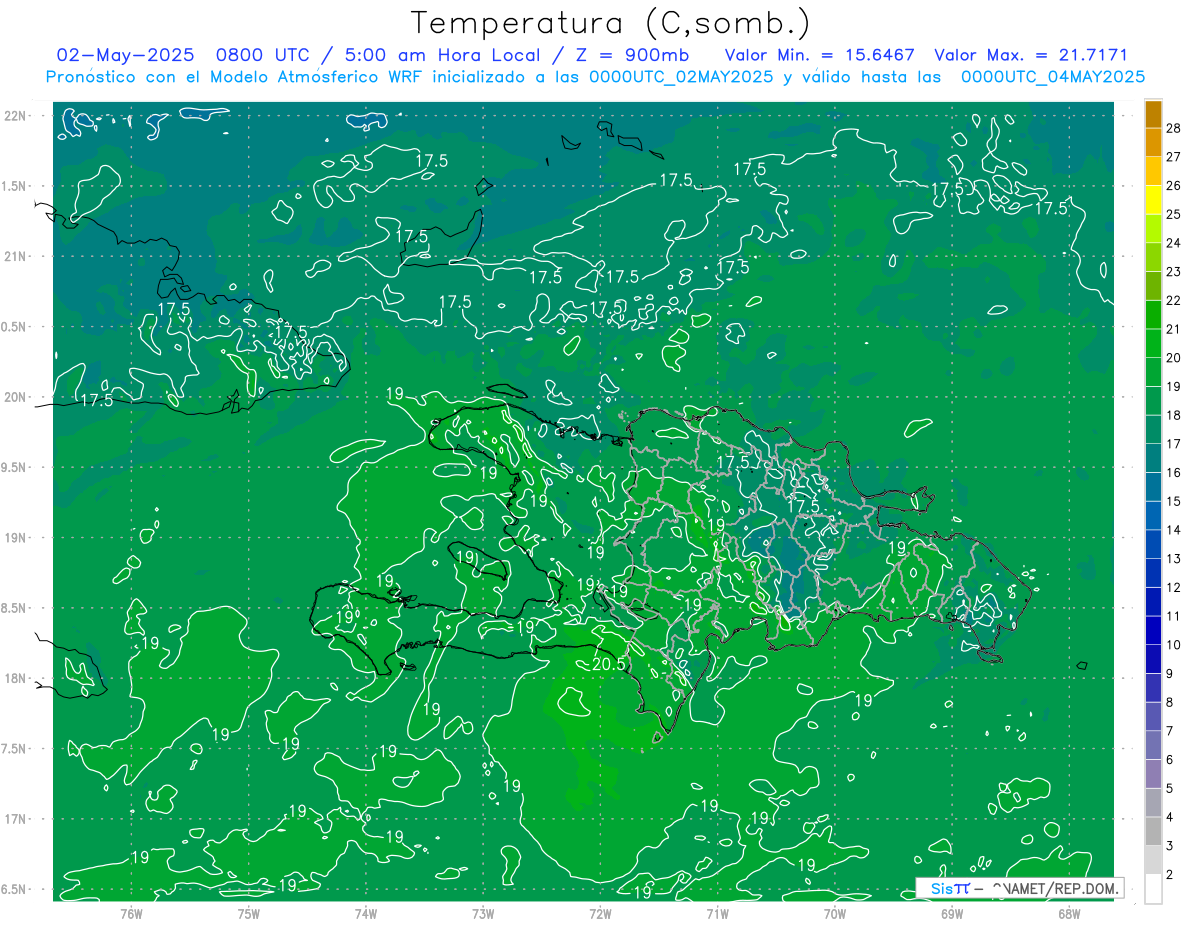Click the '71W' longitude axis label
The width and height of the screenshot is (1200, 927).
(x=717, y=913)
